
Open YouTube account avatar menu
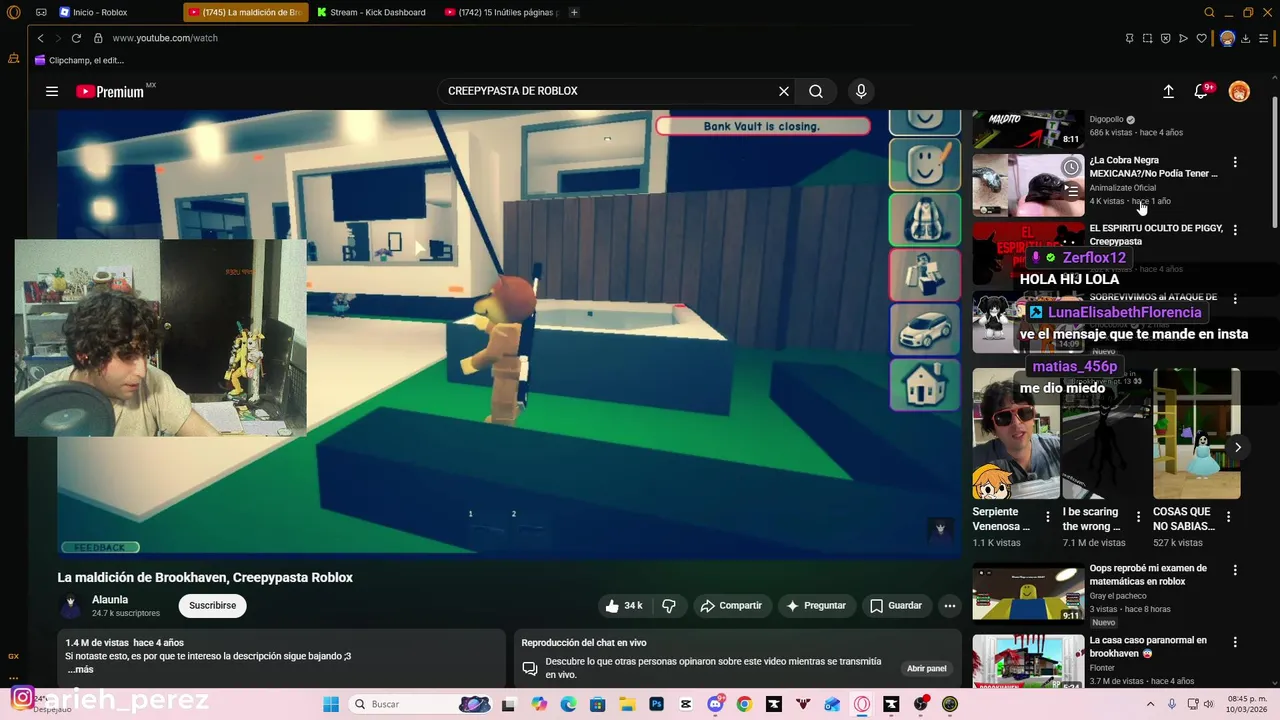(1239, 91)
